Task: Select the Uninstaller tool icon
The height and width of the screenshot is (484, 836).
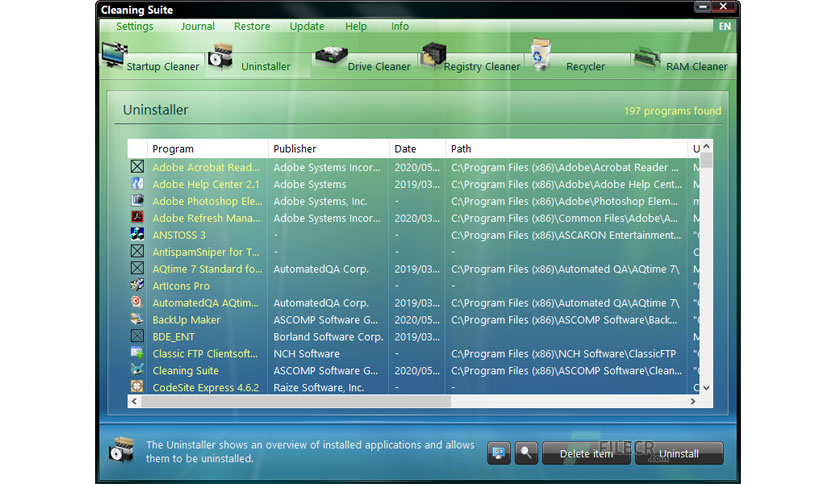Action: pyautogui.click(x=221, y=57)
